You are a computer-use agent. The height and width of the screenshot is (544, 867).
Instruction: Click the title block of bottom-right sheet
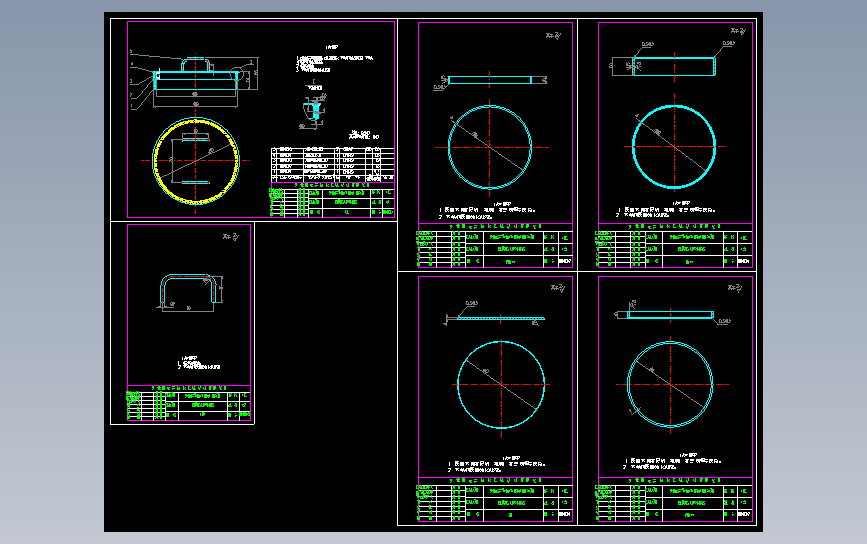tap(673, 500)
